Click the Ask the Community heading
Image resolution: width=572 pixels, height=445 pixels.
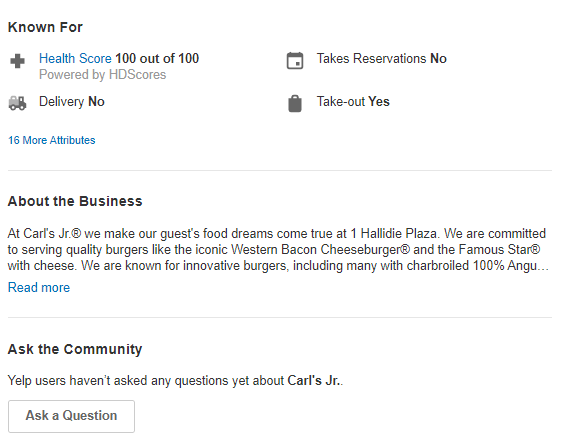click(x=75, y=349)
